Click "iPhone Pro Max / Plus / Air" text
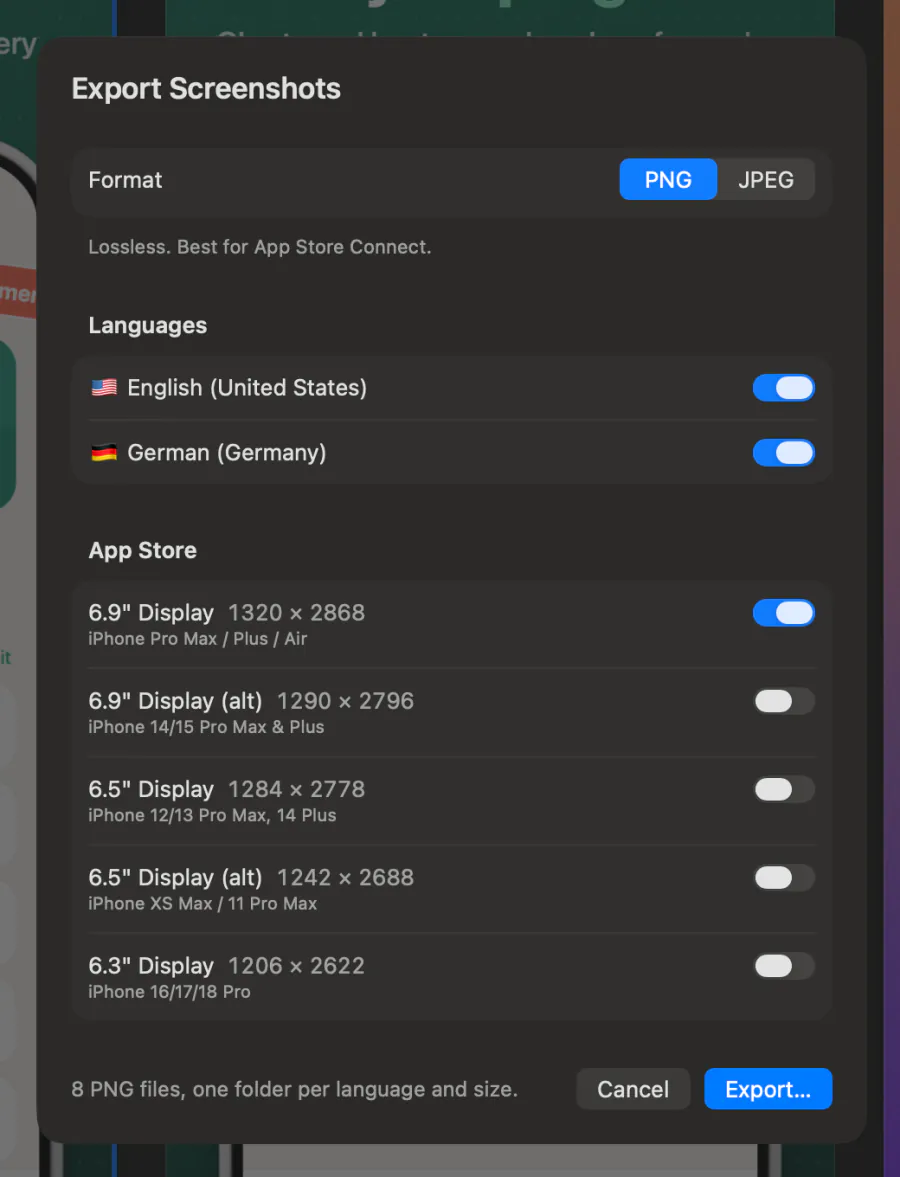900x1177 pixels. click(x=197, y=639)
